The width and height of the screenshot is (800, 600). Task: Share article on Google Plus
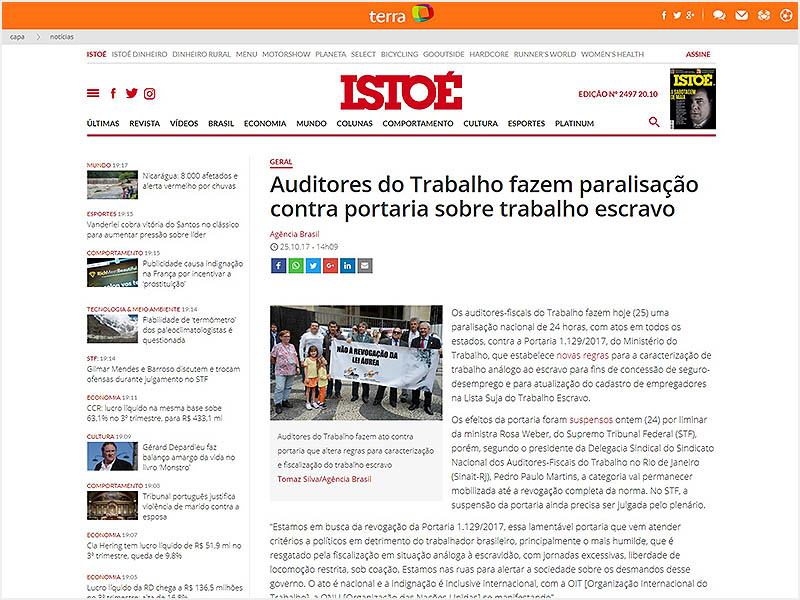tap(330, 265)
